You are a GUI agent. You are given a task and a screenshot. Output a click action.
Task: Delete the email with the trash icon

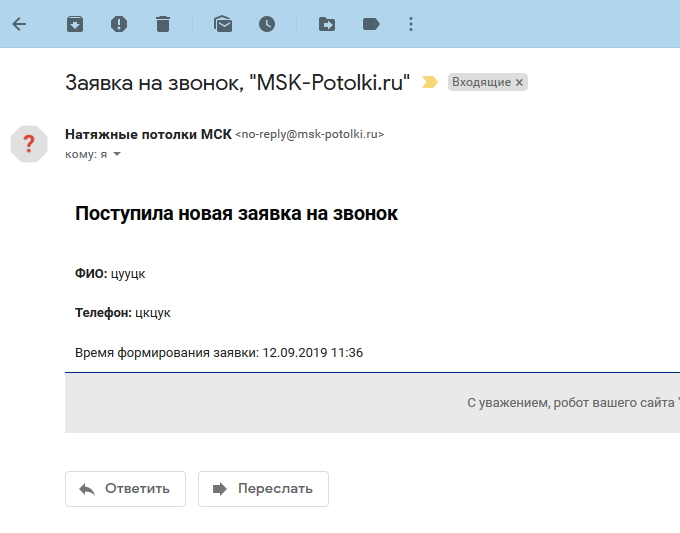(x=163, y=24)
